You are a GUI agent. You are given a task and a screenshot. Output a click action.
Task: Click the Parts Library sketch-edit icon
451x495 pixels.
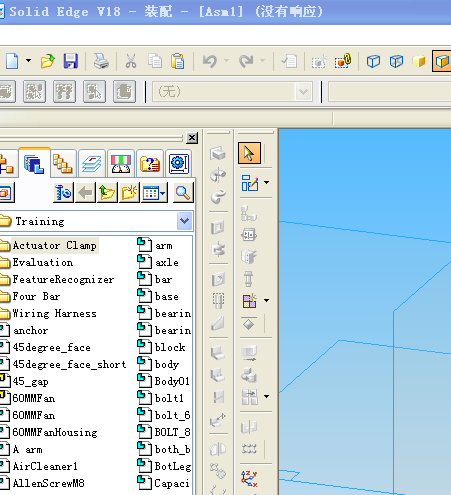click(250, 183)
